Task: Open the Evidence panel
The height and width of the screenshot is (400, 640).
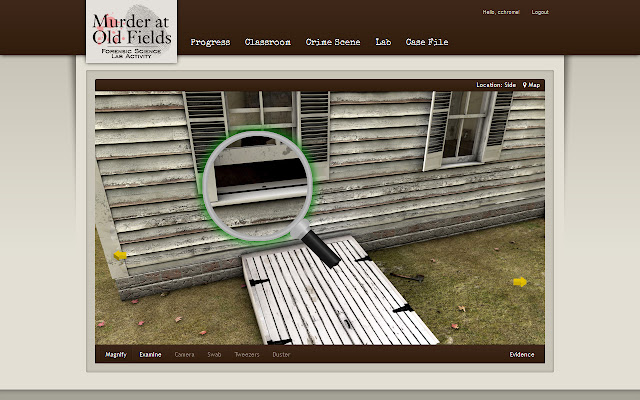Action: click(x=522, y=354)
